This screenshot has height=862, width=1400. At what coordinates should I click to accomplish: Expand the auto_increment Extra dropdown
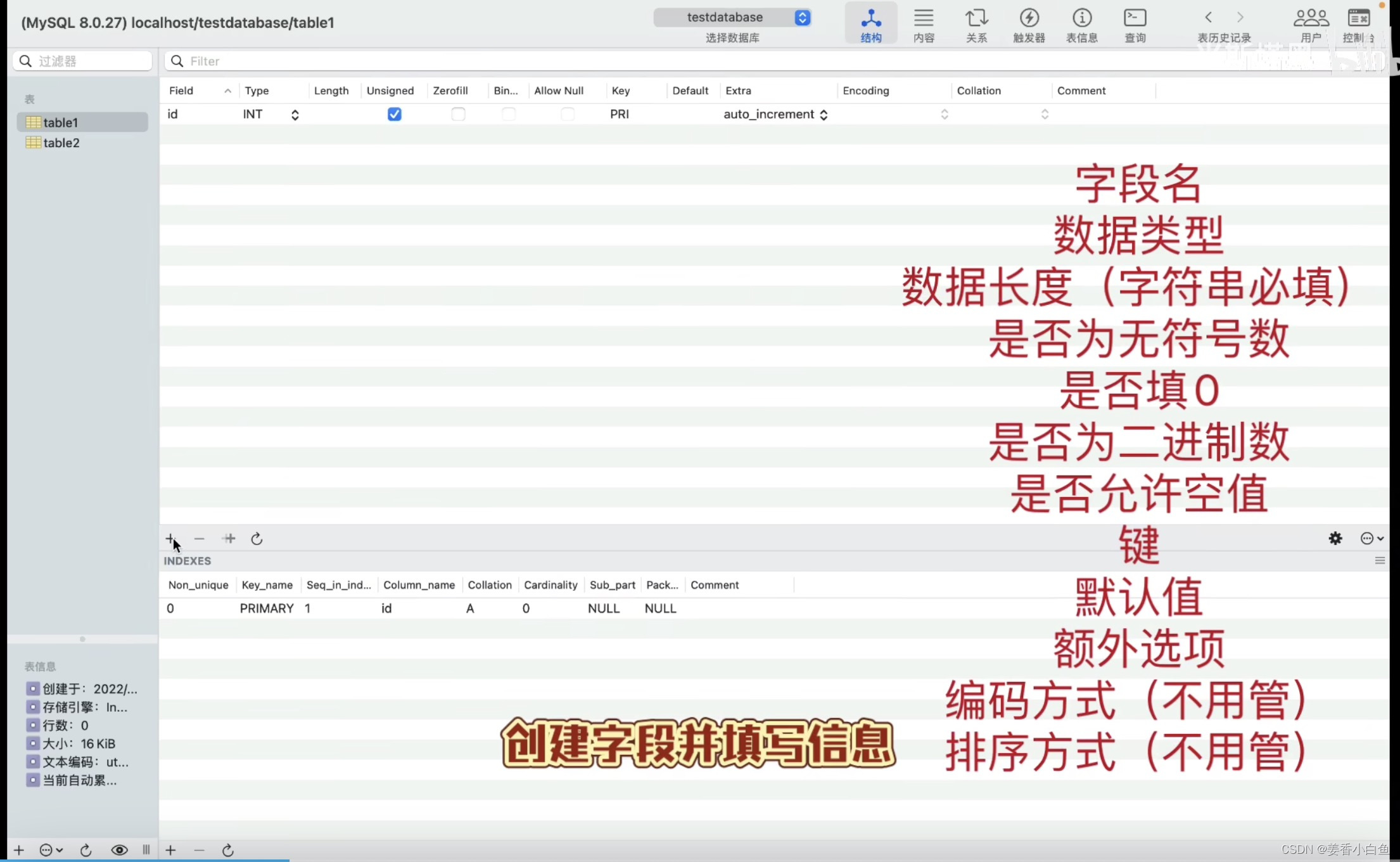point(824,114)
